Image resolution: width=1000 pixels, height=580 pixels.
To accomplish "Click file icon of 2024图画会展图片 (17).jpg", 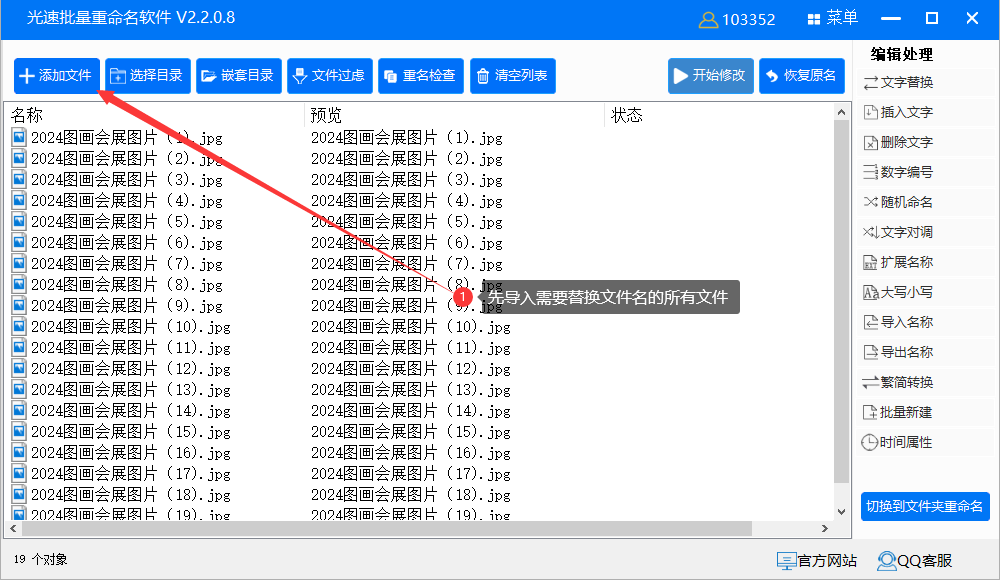I will [19, 474].
